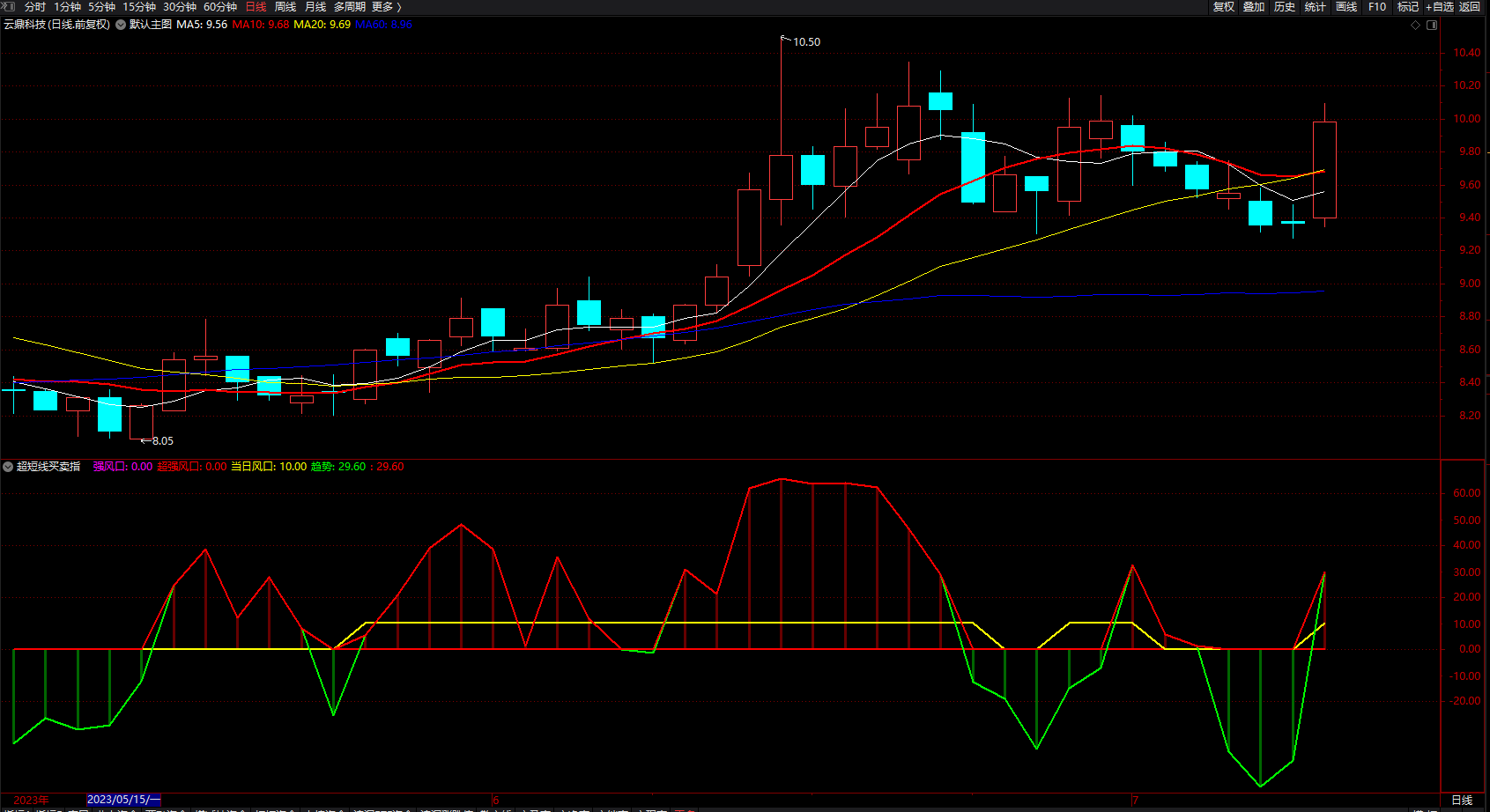Click the 9.00 price axis label
The height and width of the screenshot is (812, 1490).
pos(1470,284)
